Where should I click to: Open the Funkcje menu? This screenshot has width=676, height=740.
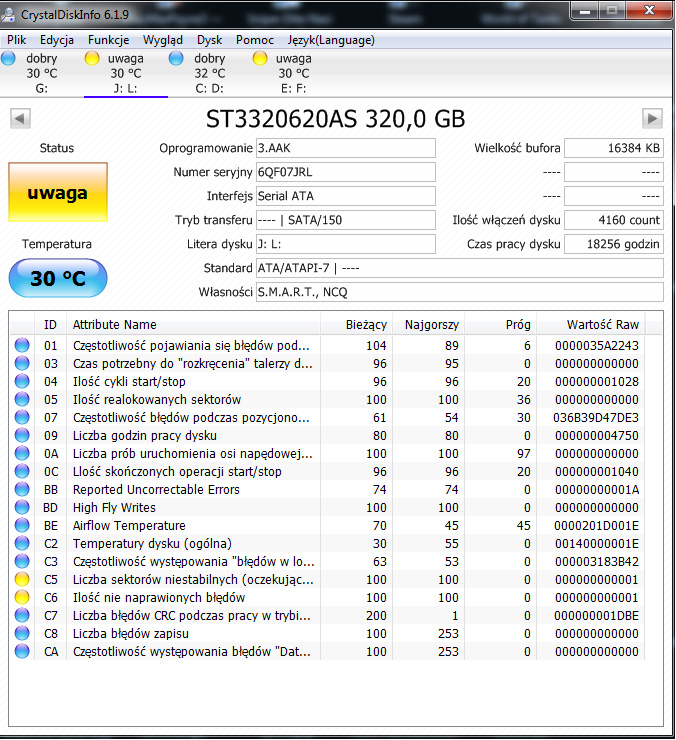109,40
